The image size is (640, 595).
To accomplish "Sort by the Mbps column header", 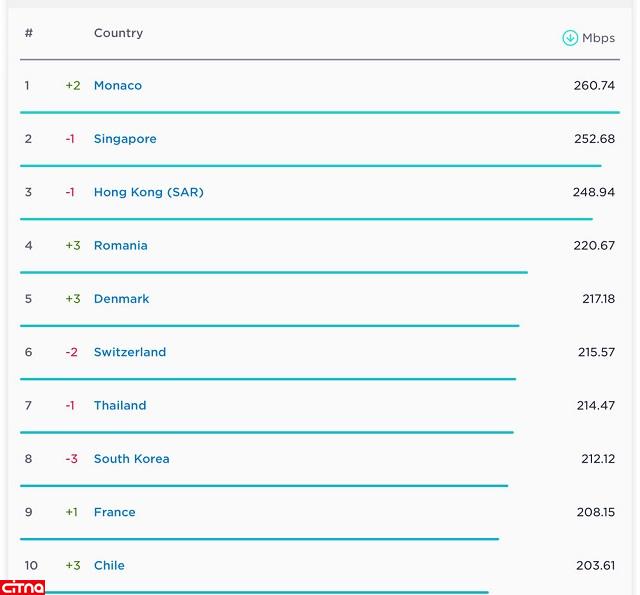I will pyautogui.click(x=598, y=38).
